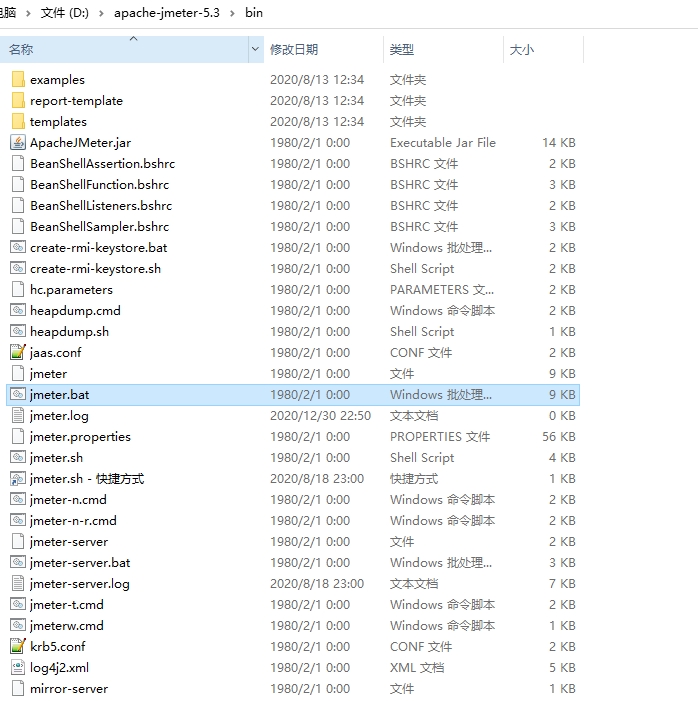The image size is (698, 701).
Task: Click the log4j2.xml document icon
Action: click(x=18, y=667)
